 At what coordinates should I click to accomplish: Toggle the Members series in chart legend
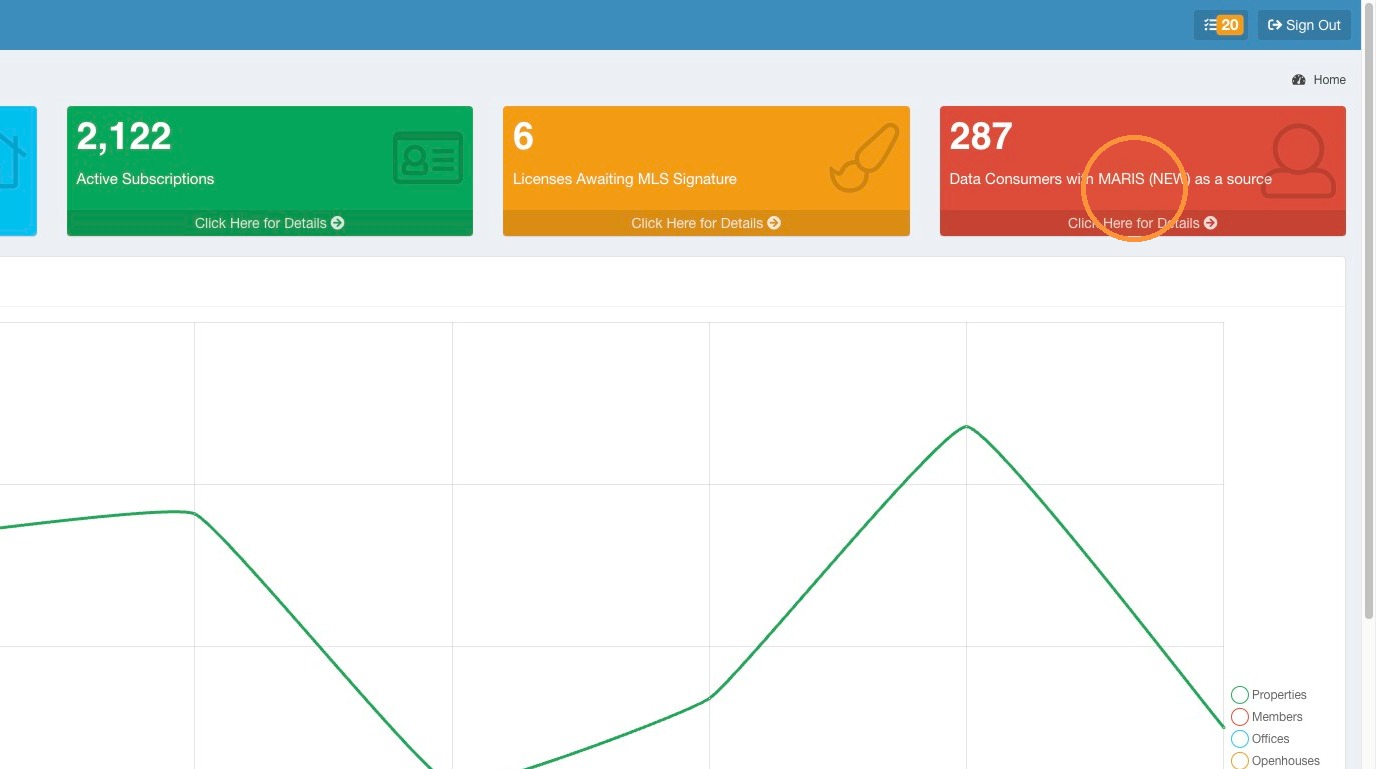[x=1267, y=717]
